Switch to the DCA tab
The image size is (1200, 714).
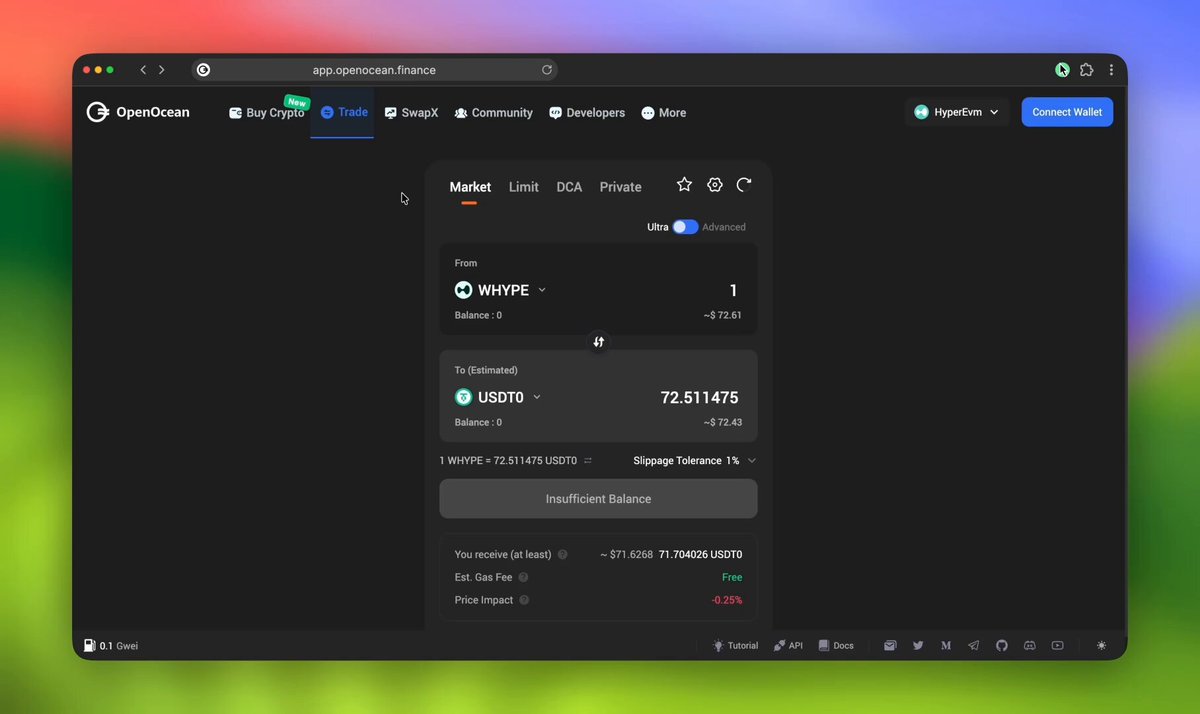click(x=569, y=187)
